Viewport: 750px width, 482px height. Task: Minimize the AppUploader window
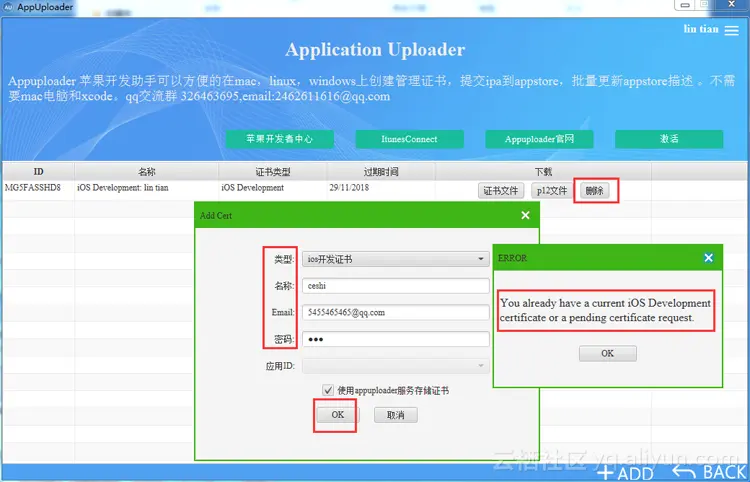(x=685, y=5)
